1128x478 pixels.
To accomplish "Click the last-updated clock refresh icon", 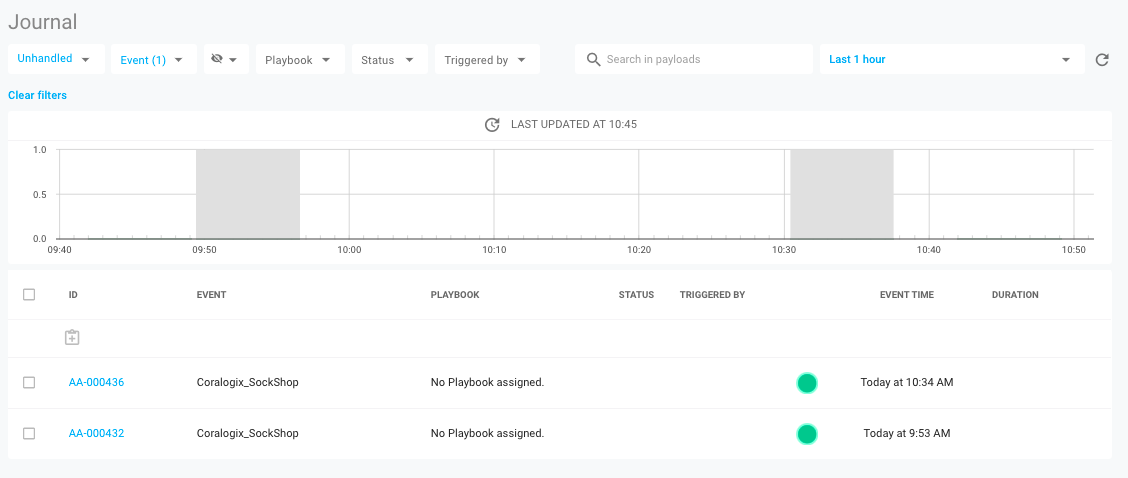I will [x=491, y=125].
